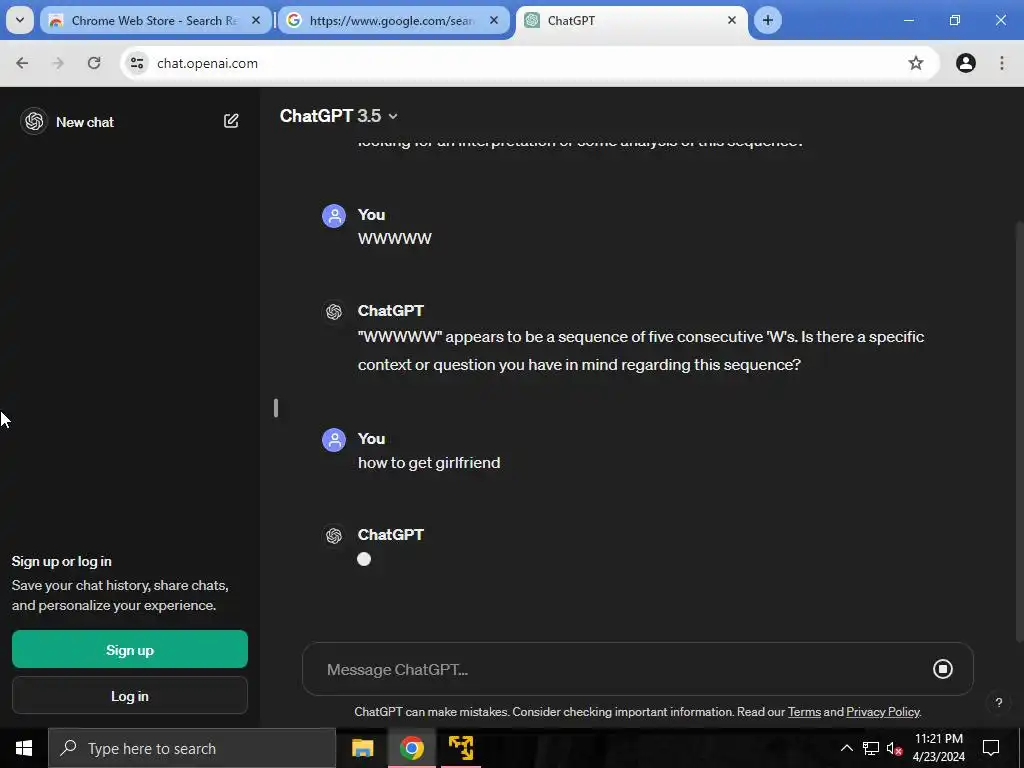Image resolution: width=1024 pixels, height=768 pixels.
Task: Close the ChatGPT tab
Action: pyautogui.click(x=732, y=20)
